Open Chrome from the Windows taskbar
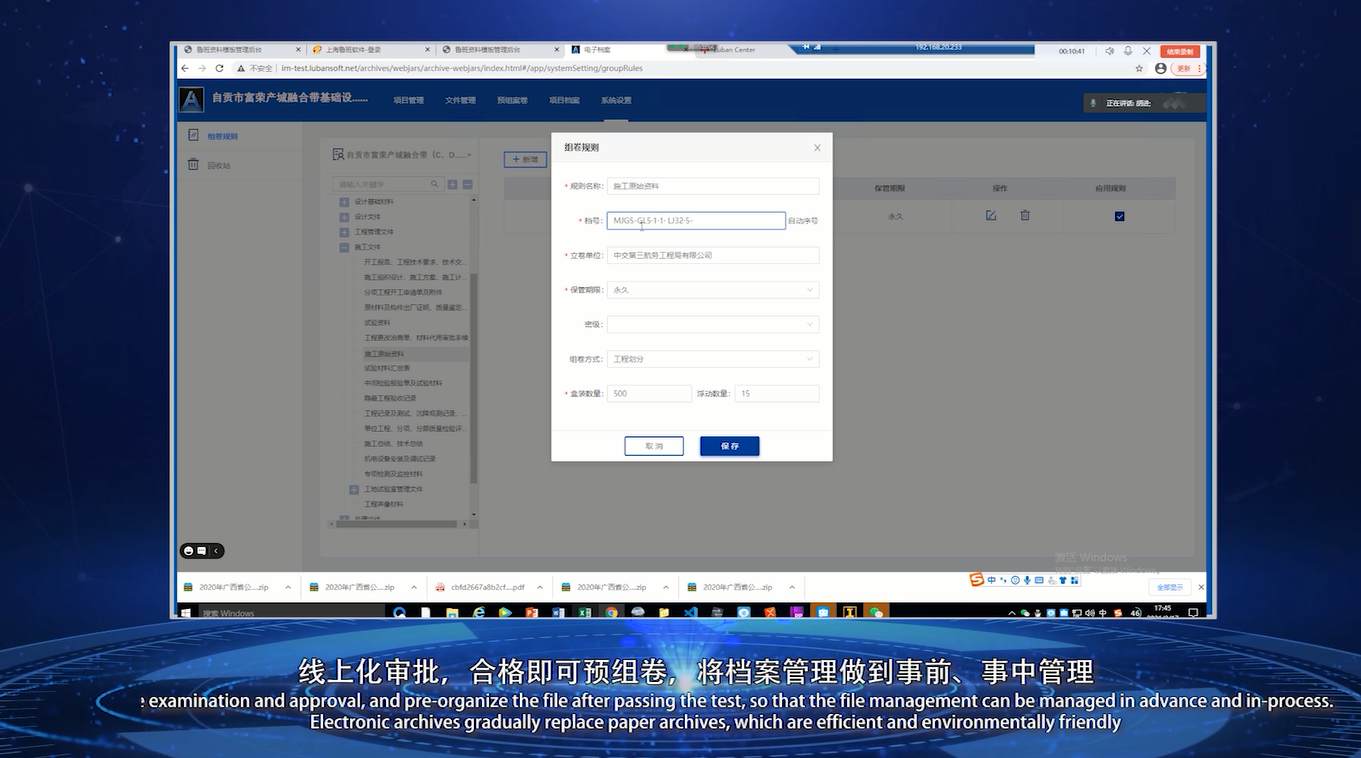 tap(611, 612)
